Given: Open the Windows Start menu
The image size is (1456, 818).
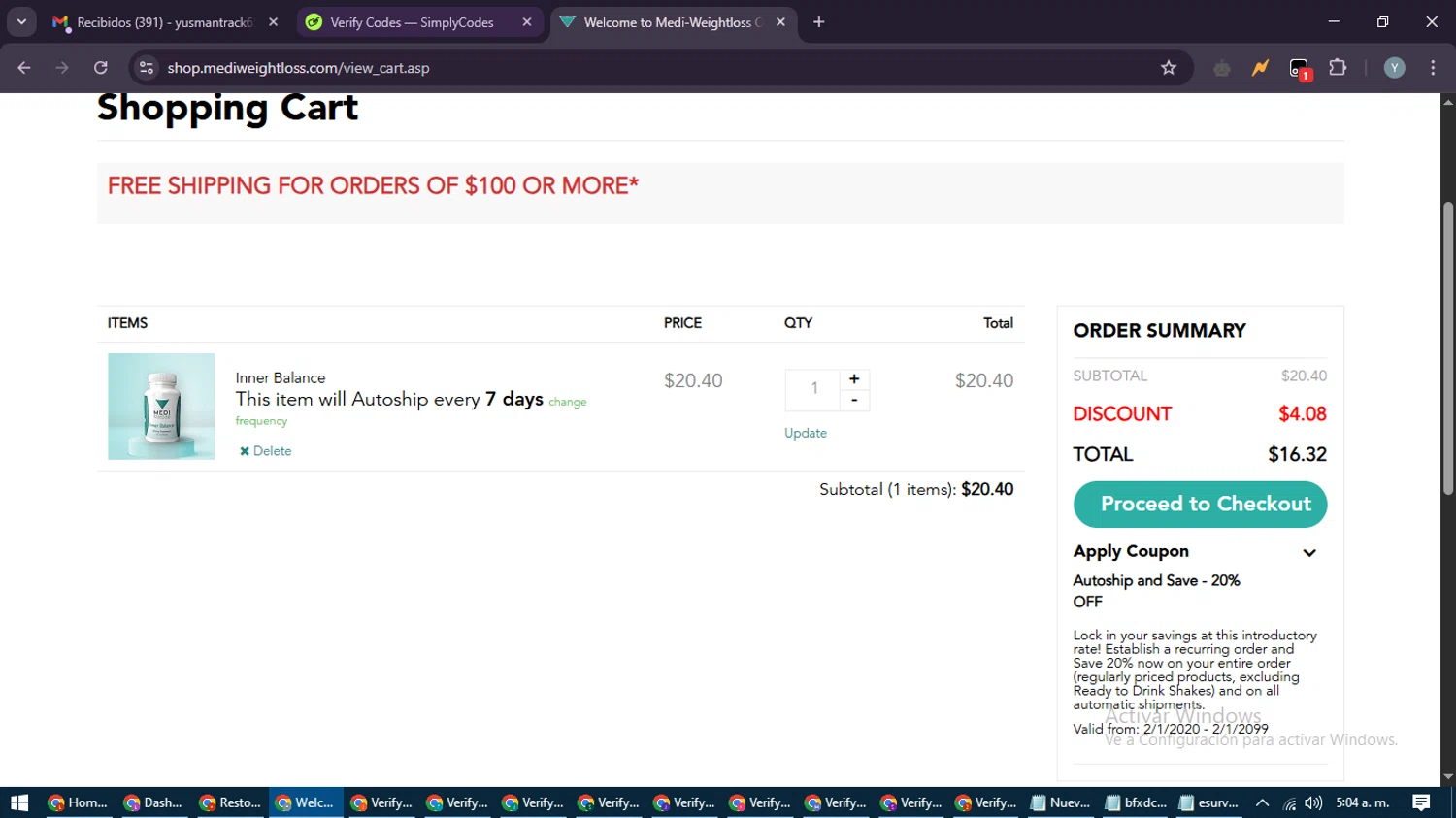Looking at the screenshot, I should (x=19, y=802).
